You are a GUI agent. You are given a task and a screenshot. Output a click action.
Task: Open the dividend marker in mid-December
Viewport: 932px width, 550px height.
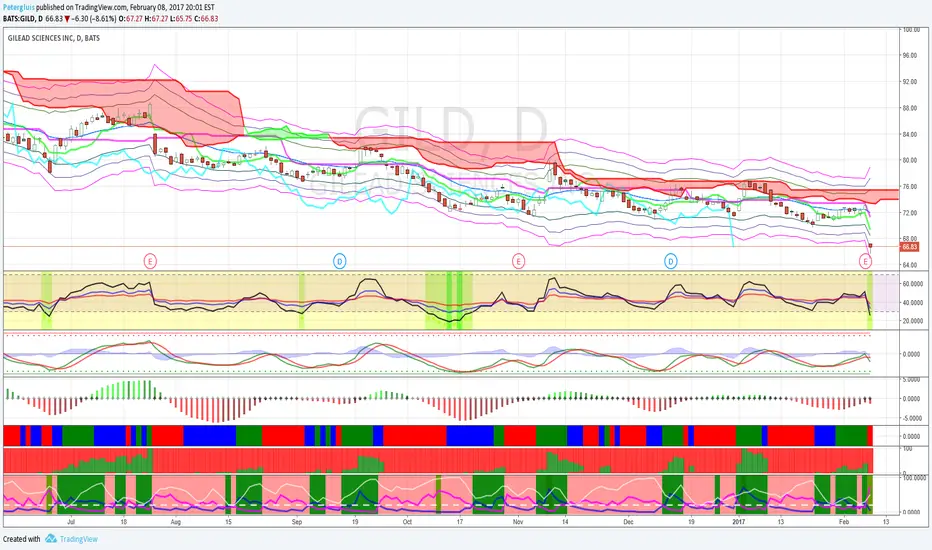[670, 260]
